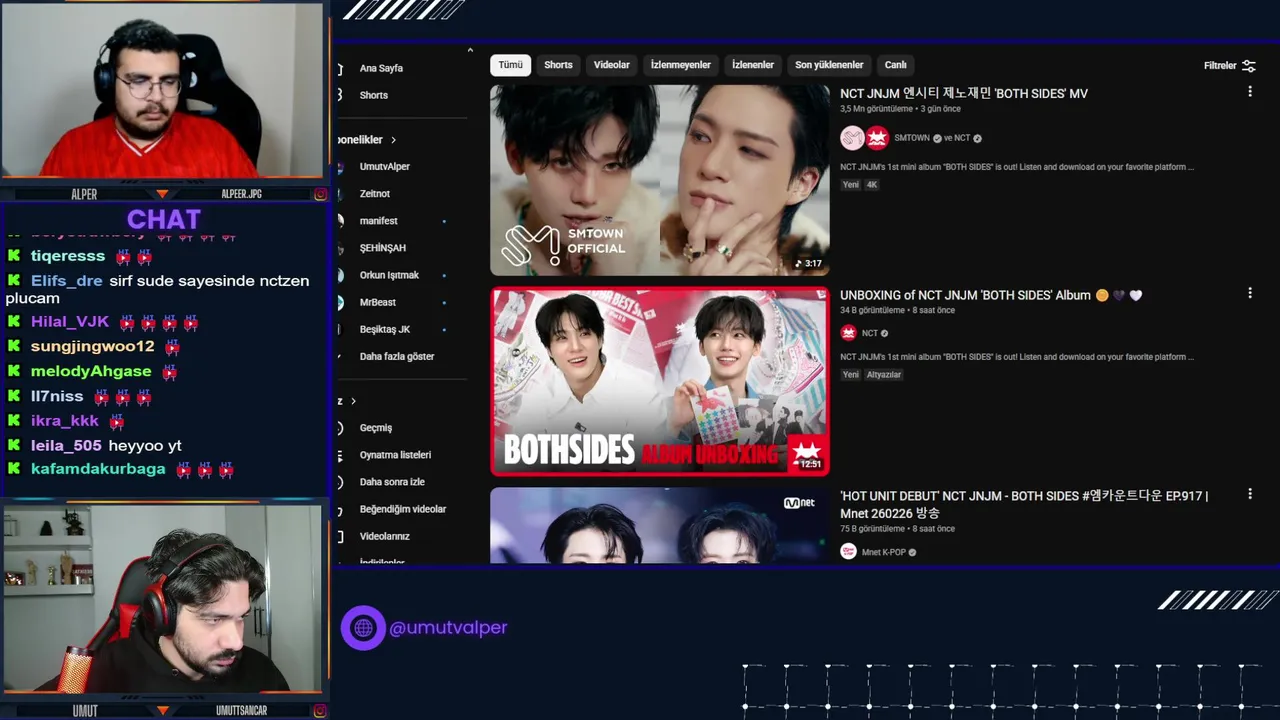This screenshot has width=1280, height=720.
Task: Select the İzlenenler filter chip
Action: click(753, 65)
